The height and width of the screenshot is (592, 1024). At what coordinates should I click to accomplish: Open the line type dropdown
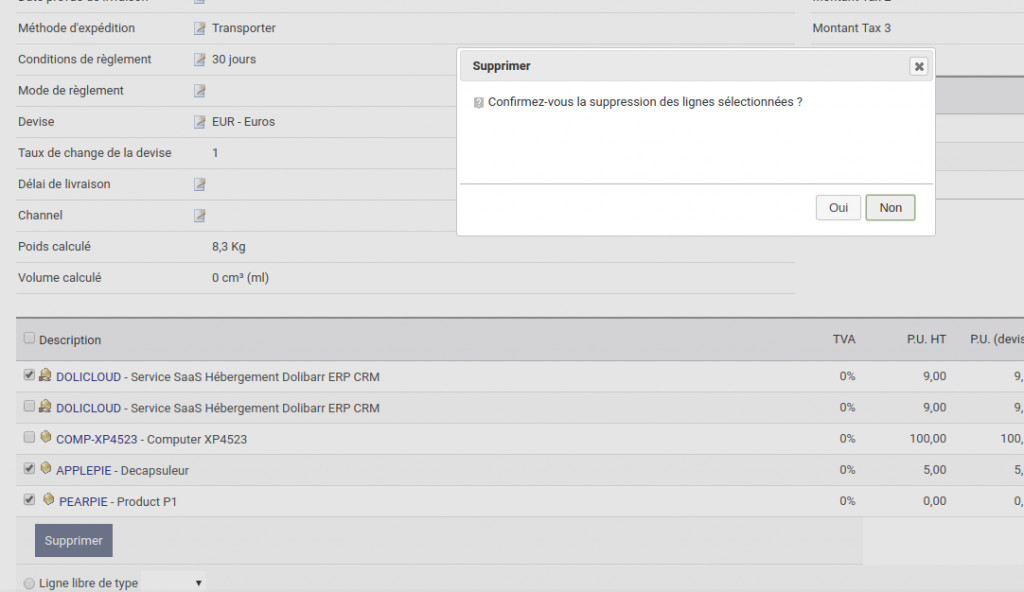click(x=173, y=582)
